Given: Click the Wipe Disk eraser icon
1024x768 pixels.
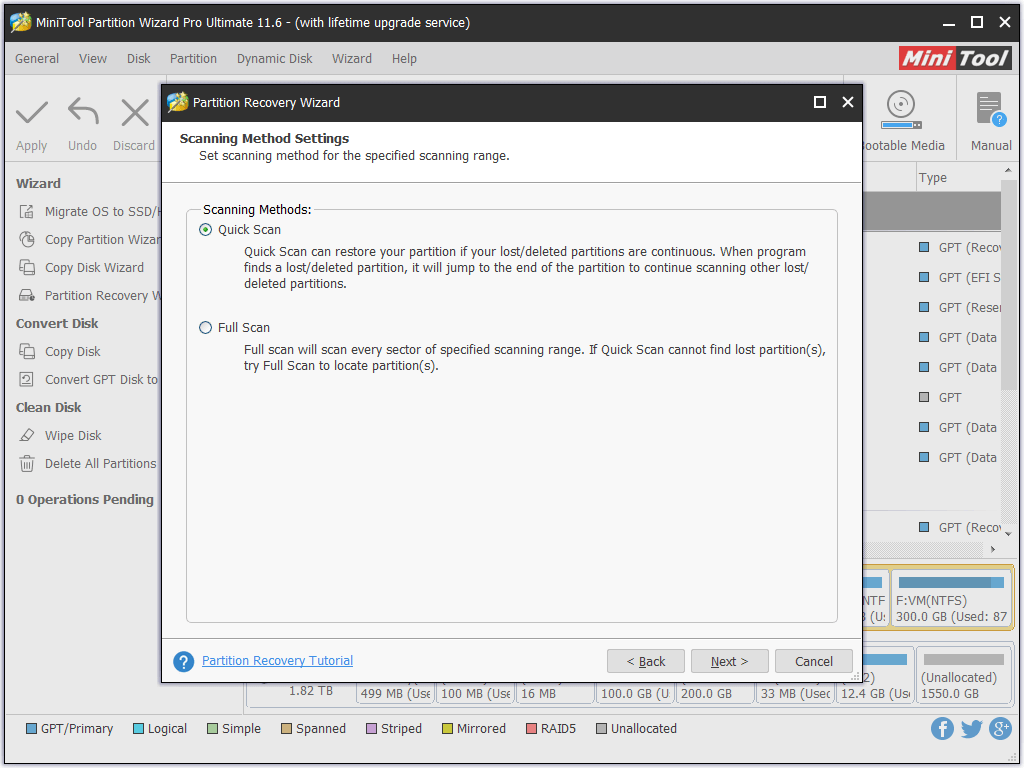Looking at the screenshot, I should click(x=27, y=436).
